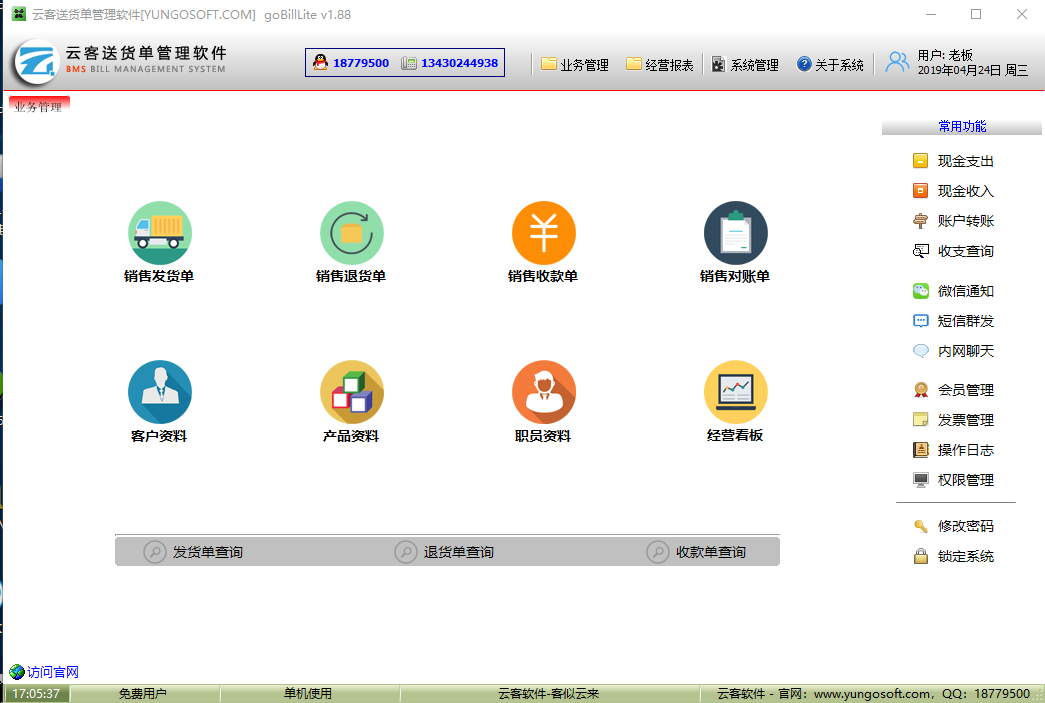Click the 锁定系统 label
Screen dimensions: 1045x703
point(966,556)
